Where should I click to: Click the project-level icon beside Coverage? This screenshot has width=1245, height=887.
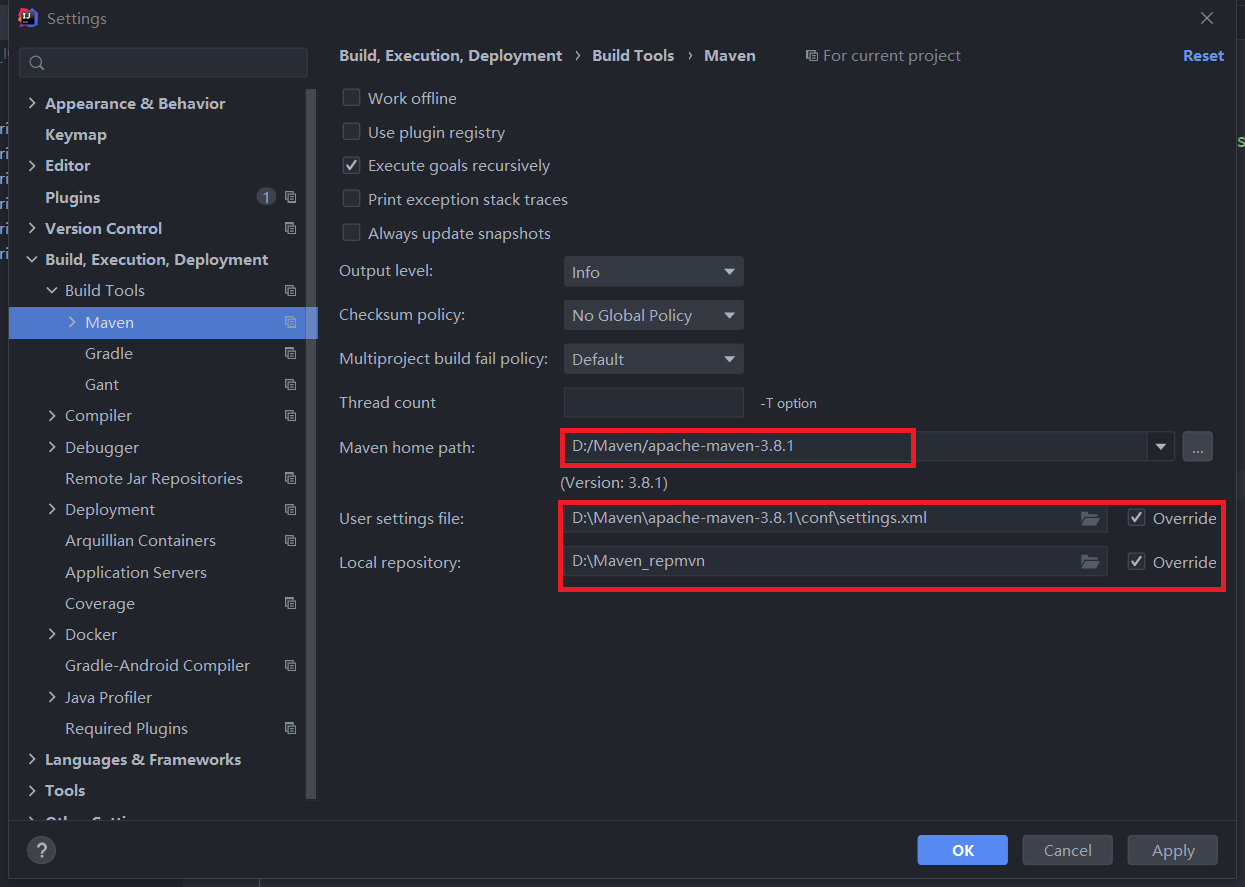pyautogui.click(x=290, y=603)
